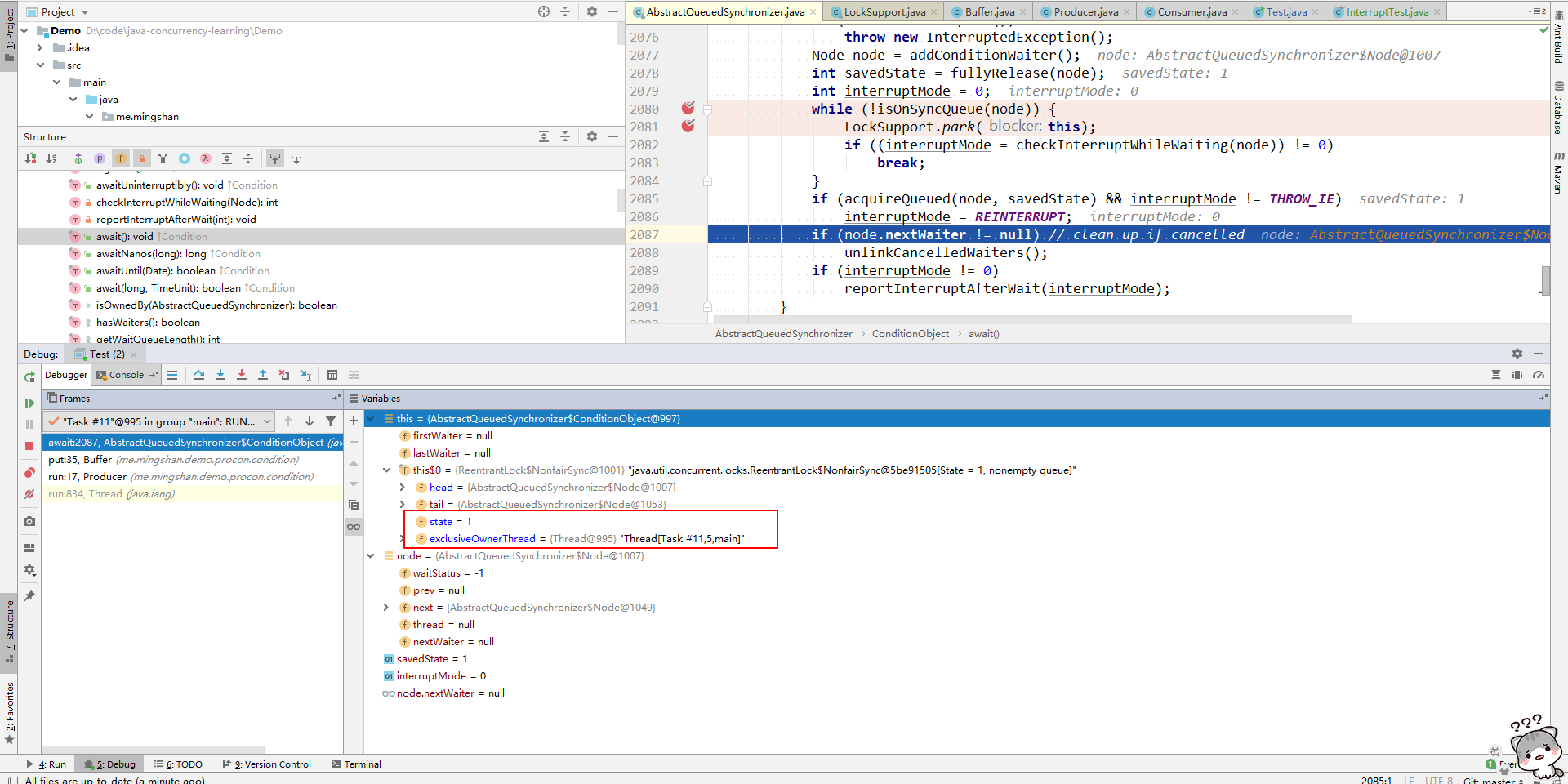The image size is (1568, 784).
Task: Stop debugging with red square icon
Action: tap(29, 445)
